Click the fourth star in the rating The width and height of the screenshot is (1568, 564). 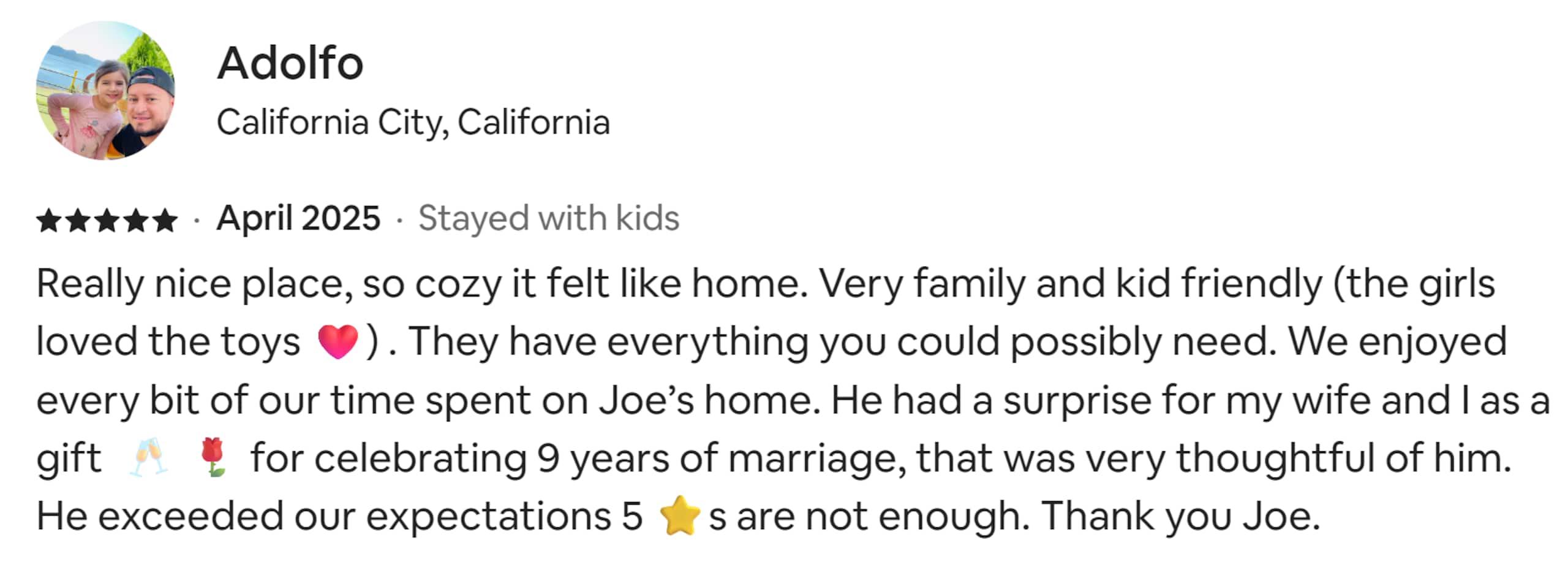point(136,221)
